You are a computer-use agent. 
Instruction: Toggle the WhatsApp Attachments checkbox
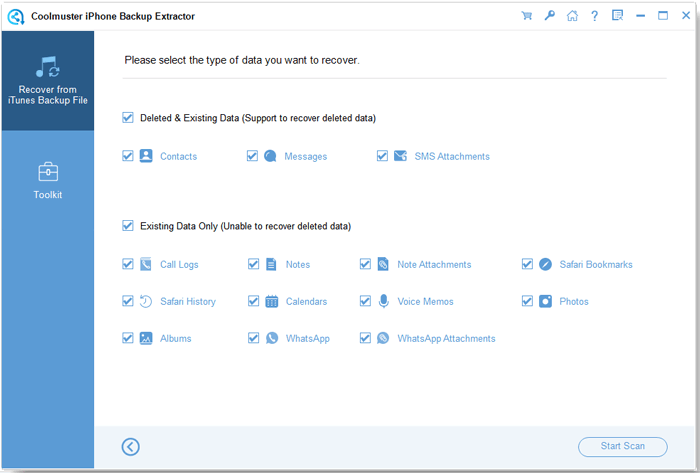[x=365, y=338]
